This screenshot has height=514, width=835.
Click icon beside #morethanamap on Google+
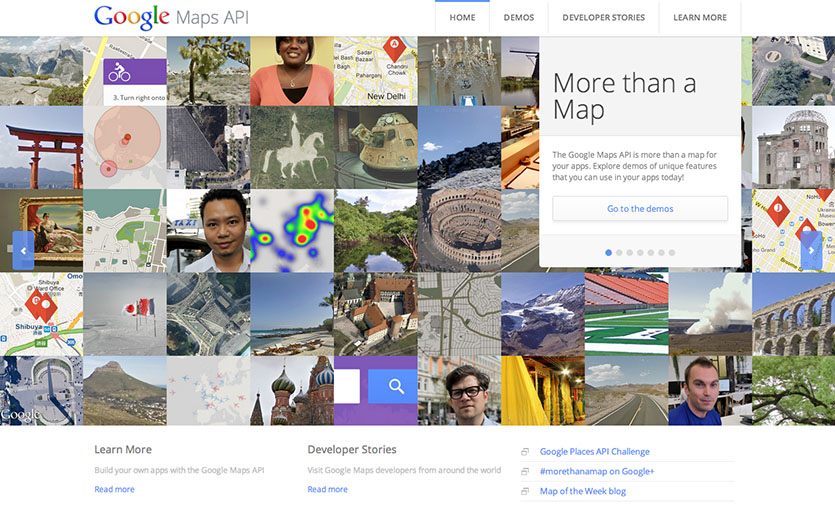point(525,471)
